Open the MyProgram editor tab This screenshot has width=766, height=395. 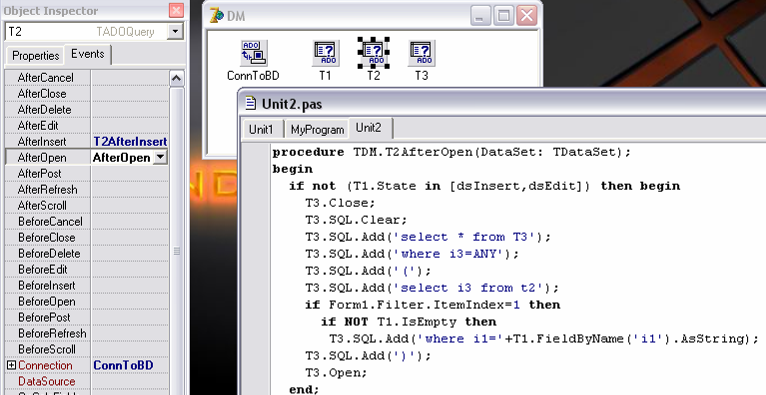317,129
